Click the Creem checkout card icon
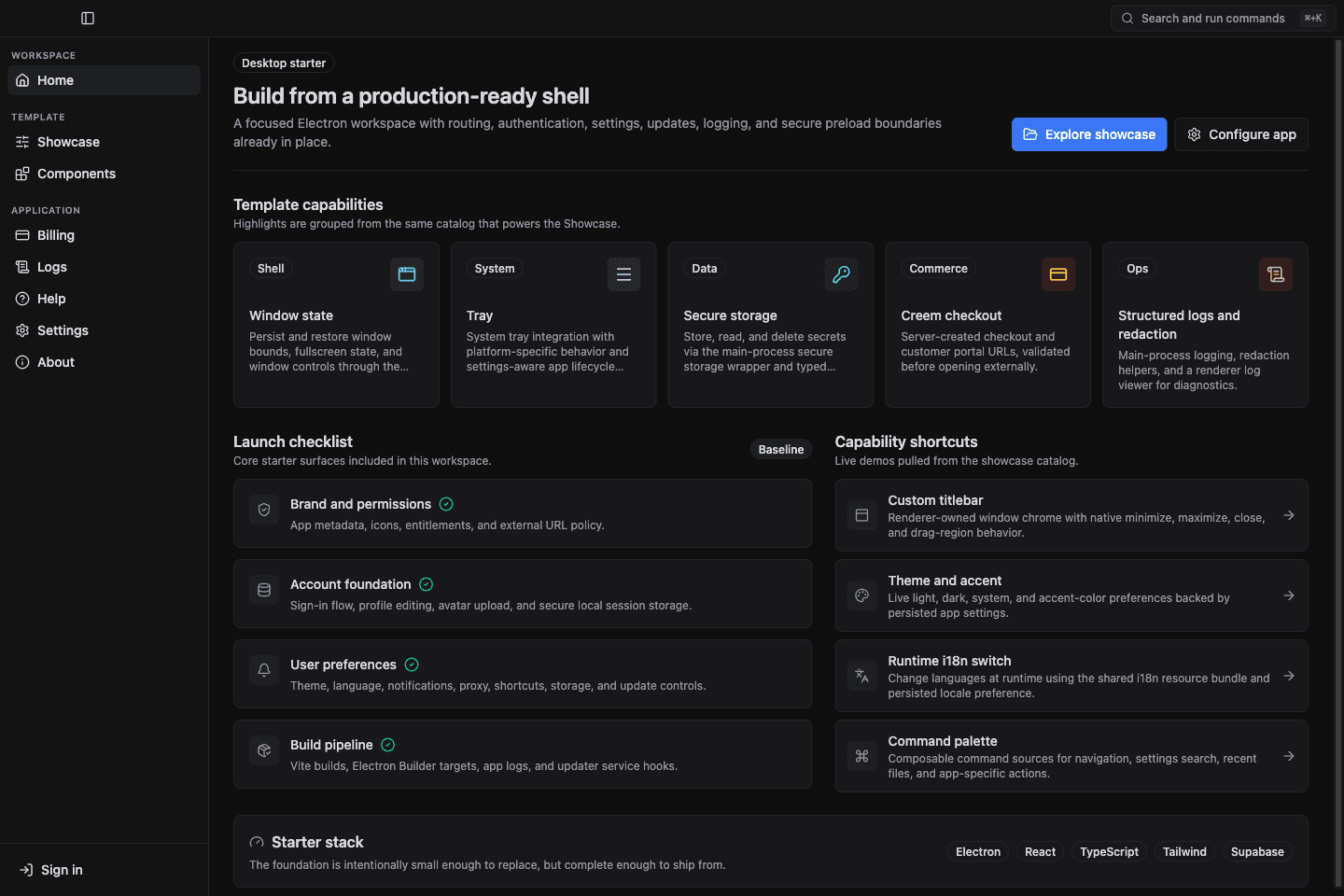The height and width of the screenshot is (896, 1344). tap(1058, 274)
